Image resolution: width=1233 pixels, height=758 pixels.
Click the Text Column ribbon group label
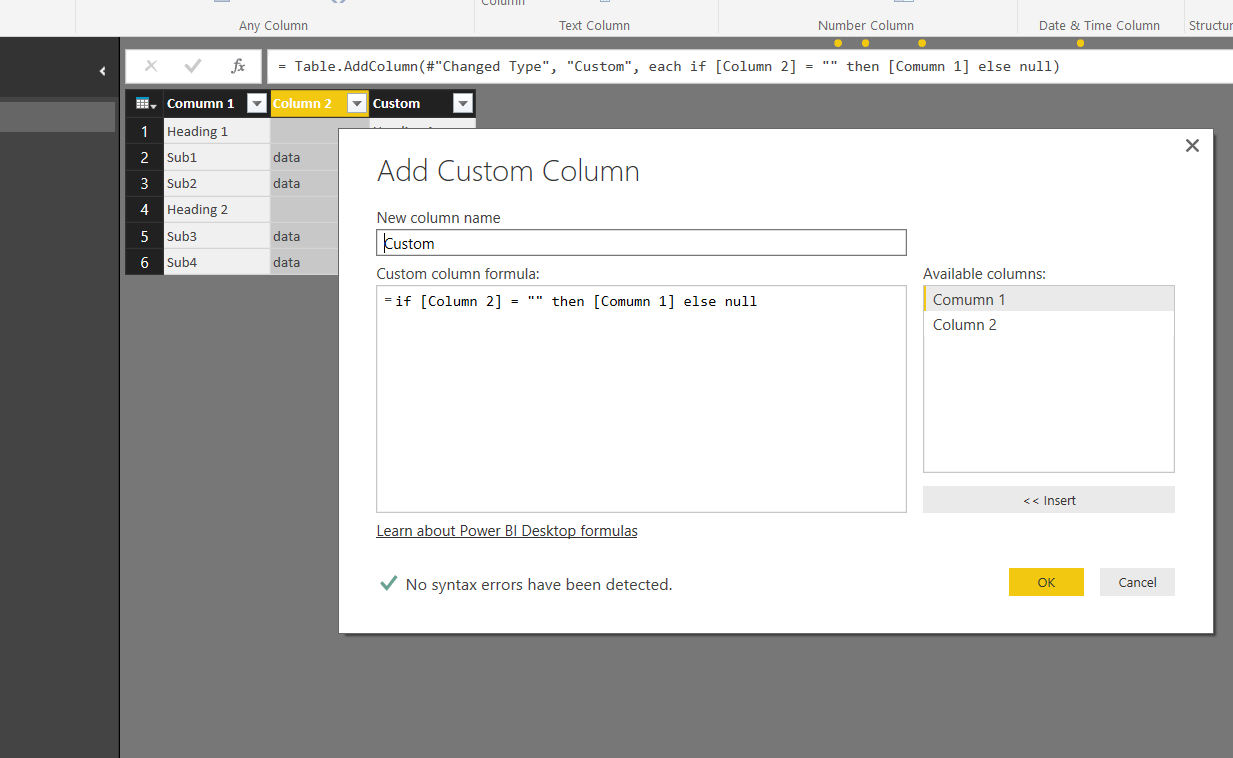594,25
